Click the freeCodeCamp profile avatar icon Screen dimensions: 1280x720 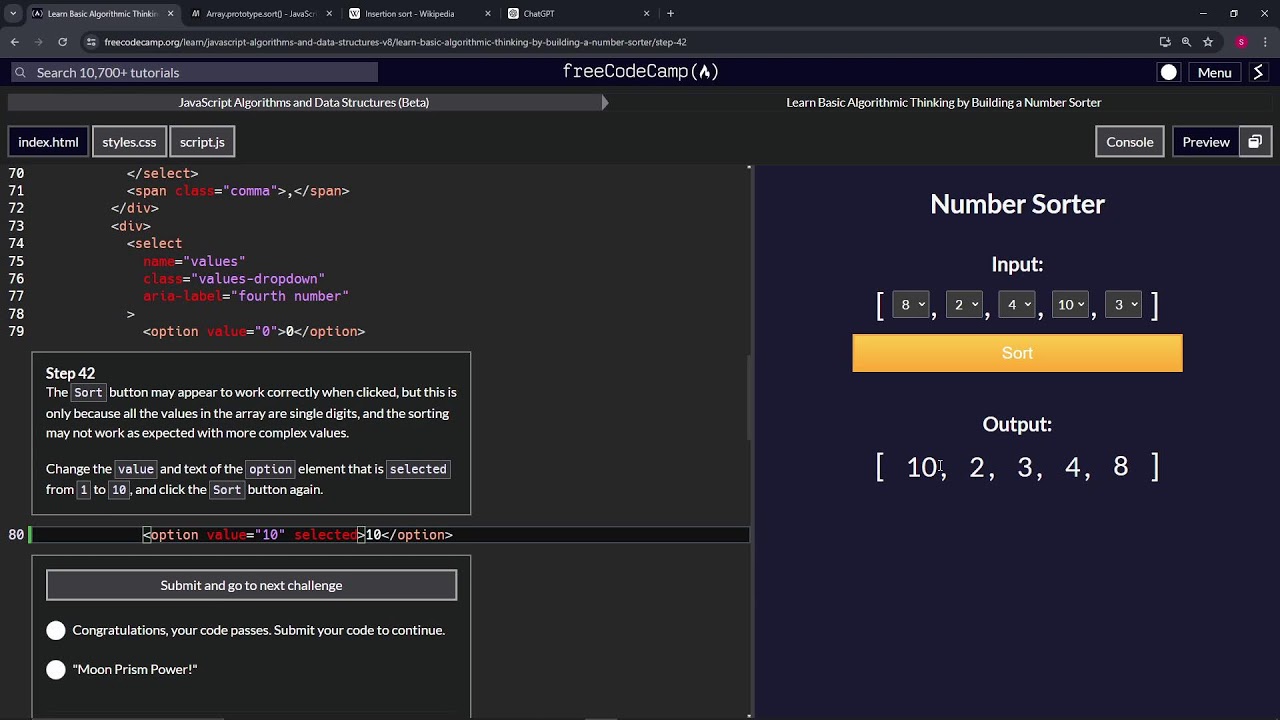[1259, 72]
